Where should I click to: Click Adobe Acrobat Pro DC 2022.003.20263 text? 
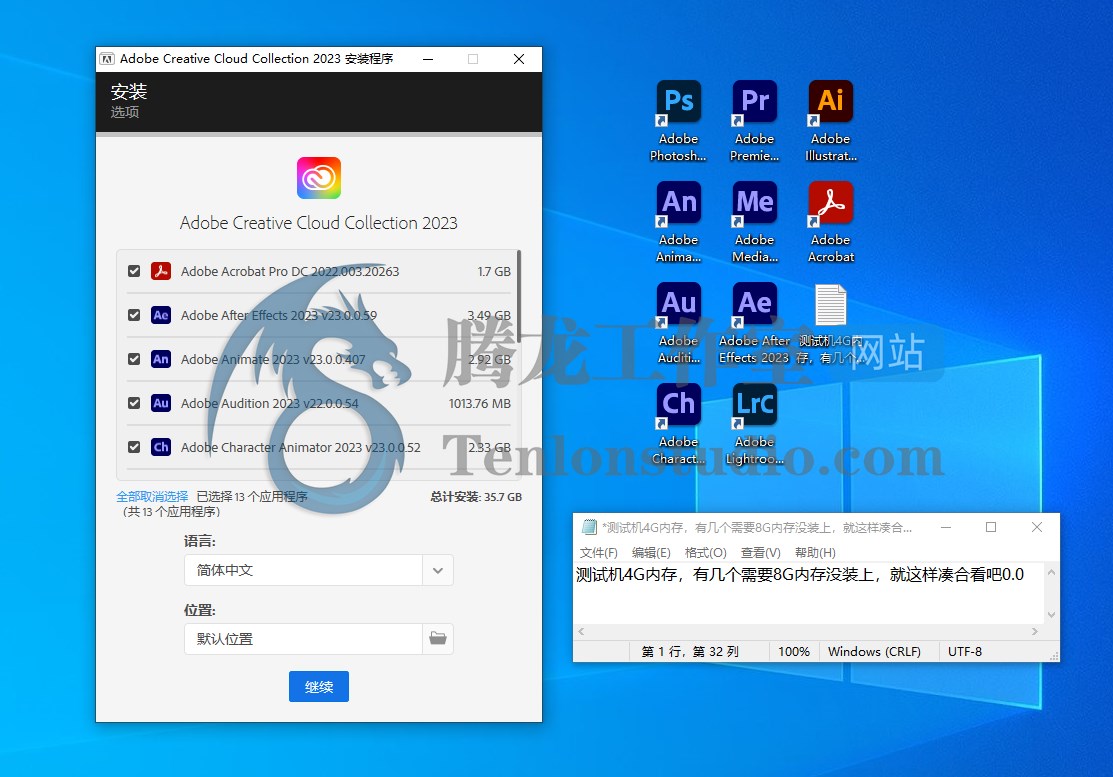point(290,271)
